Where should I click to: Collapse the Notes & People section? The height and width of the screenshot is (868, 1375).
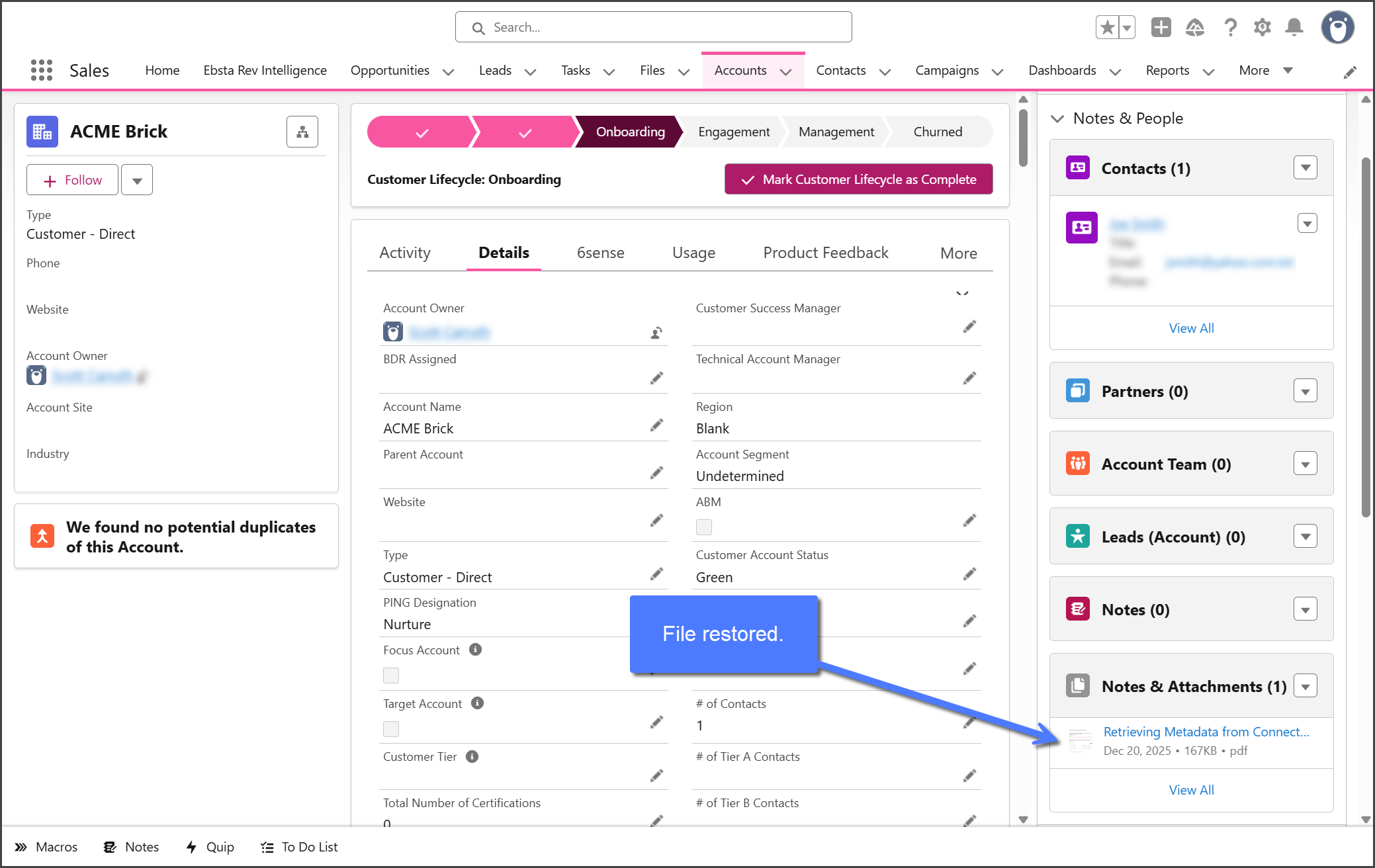(x=1057, y=118)
